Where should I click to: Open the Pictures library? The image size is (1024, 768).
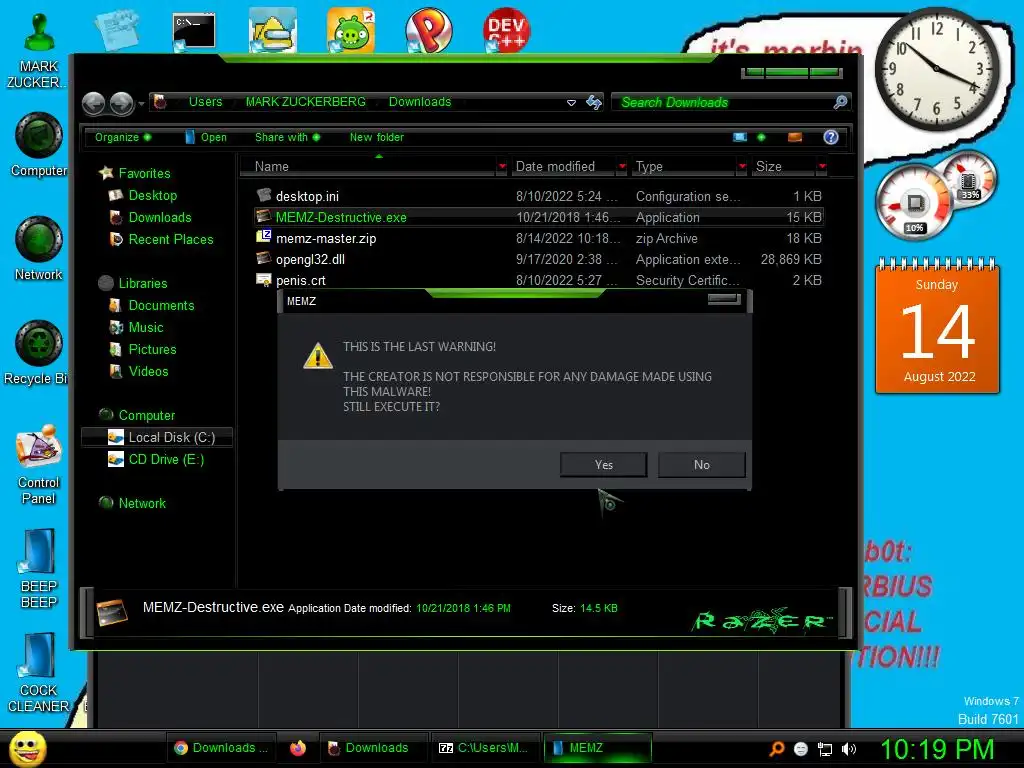point(143,349)
